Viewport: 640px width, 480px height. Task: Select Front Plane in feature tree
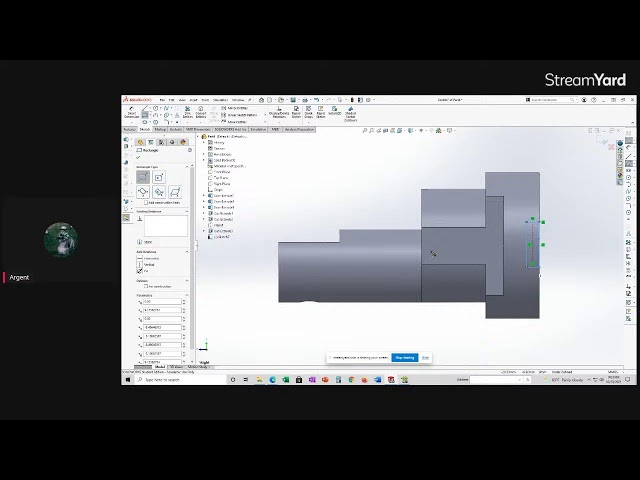(x=222, y=172)
